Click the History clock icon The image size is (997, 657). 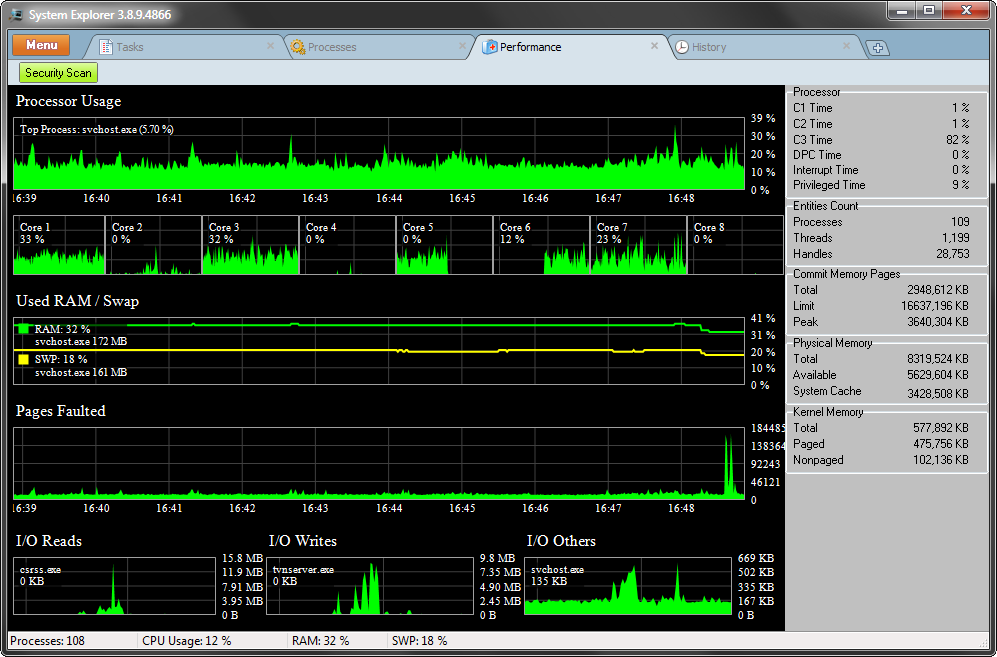click(682, 47)
